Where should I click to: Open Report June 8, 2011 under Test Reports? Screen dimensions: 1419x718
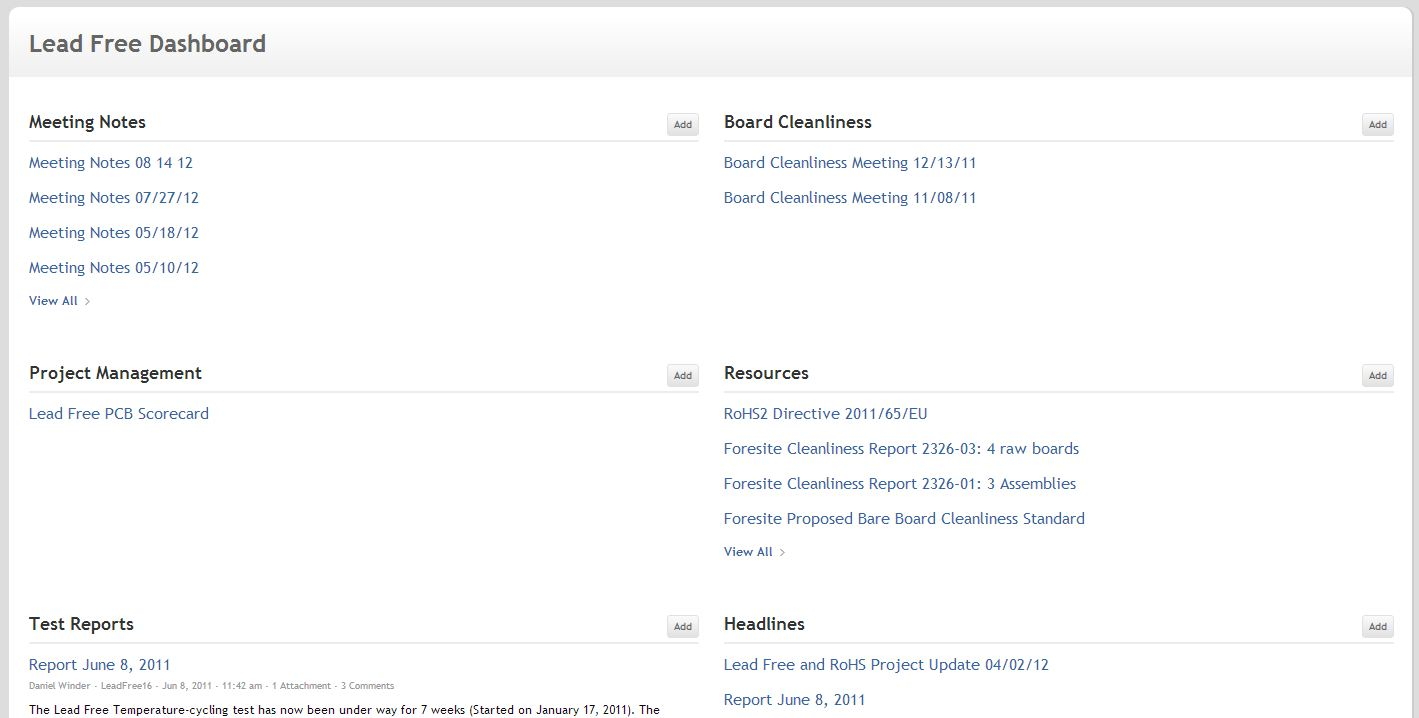(99, 665)
